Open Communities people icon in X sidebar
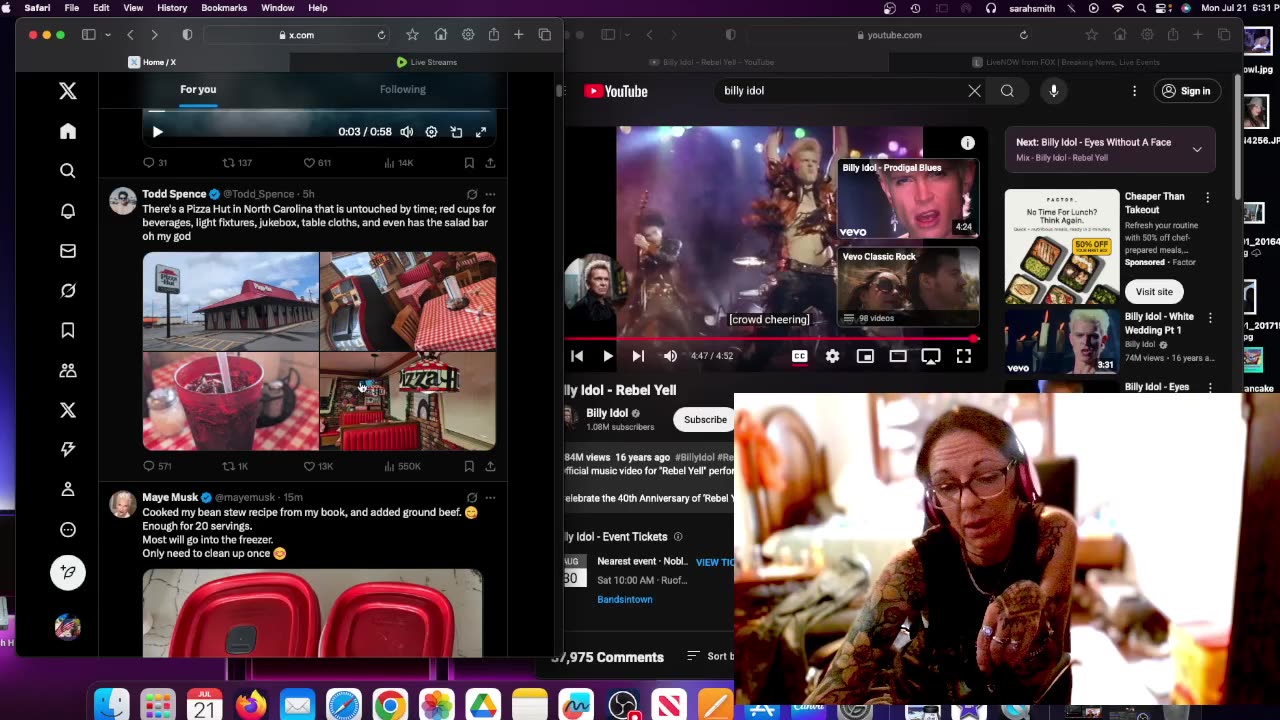 pyautogui.click(x=68, y=370)
